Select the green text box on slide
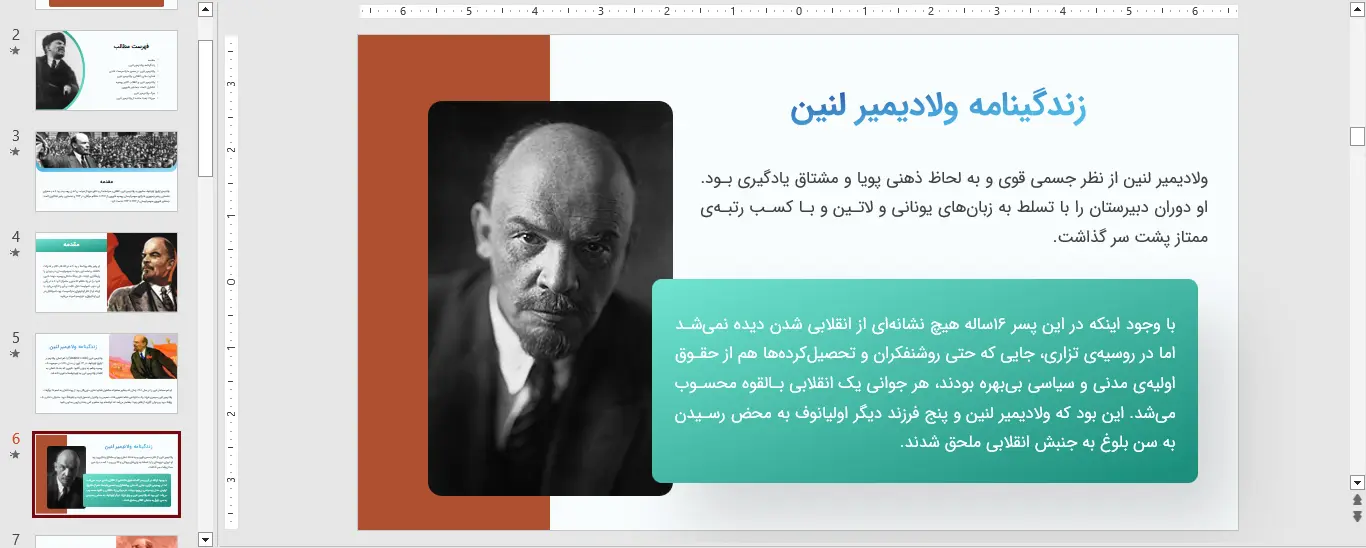Image resolution: width=1366 pixels, height=548 pixels. click(925, 381)
